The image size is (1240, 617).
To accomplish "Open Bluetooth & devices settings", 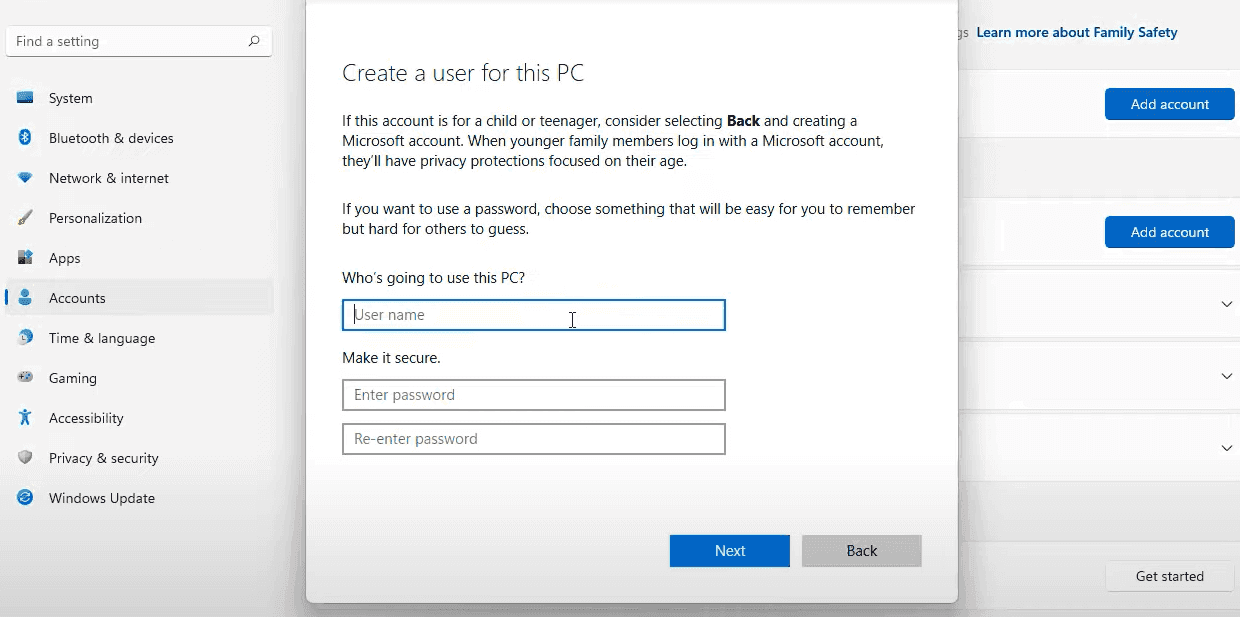I will click(x=111, y=138).
